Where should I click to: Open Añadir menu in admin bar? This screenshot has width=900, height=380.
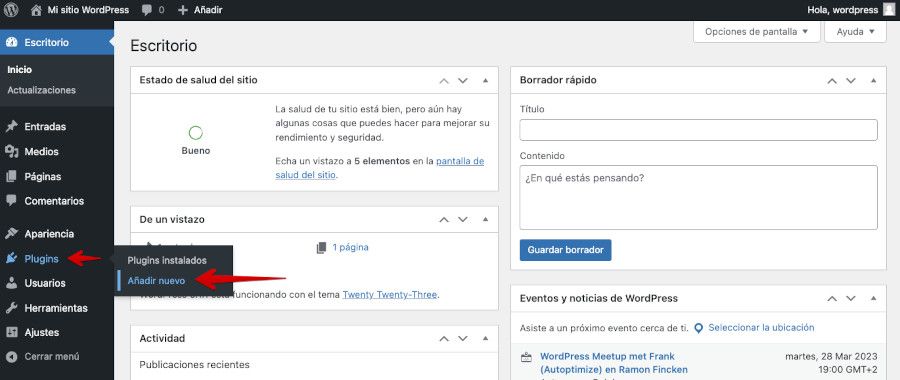point(200,10)
